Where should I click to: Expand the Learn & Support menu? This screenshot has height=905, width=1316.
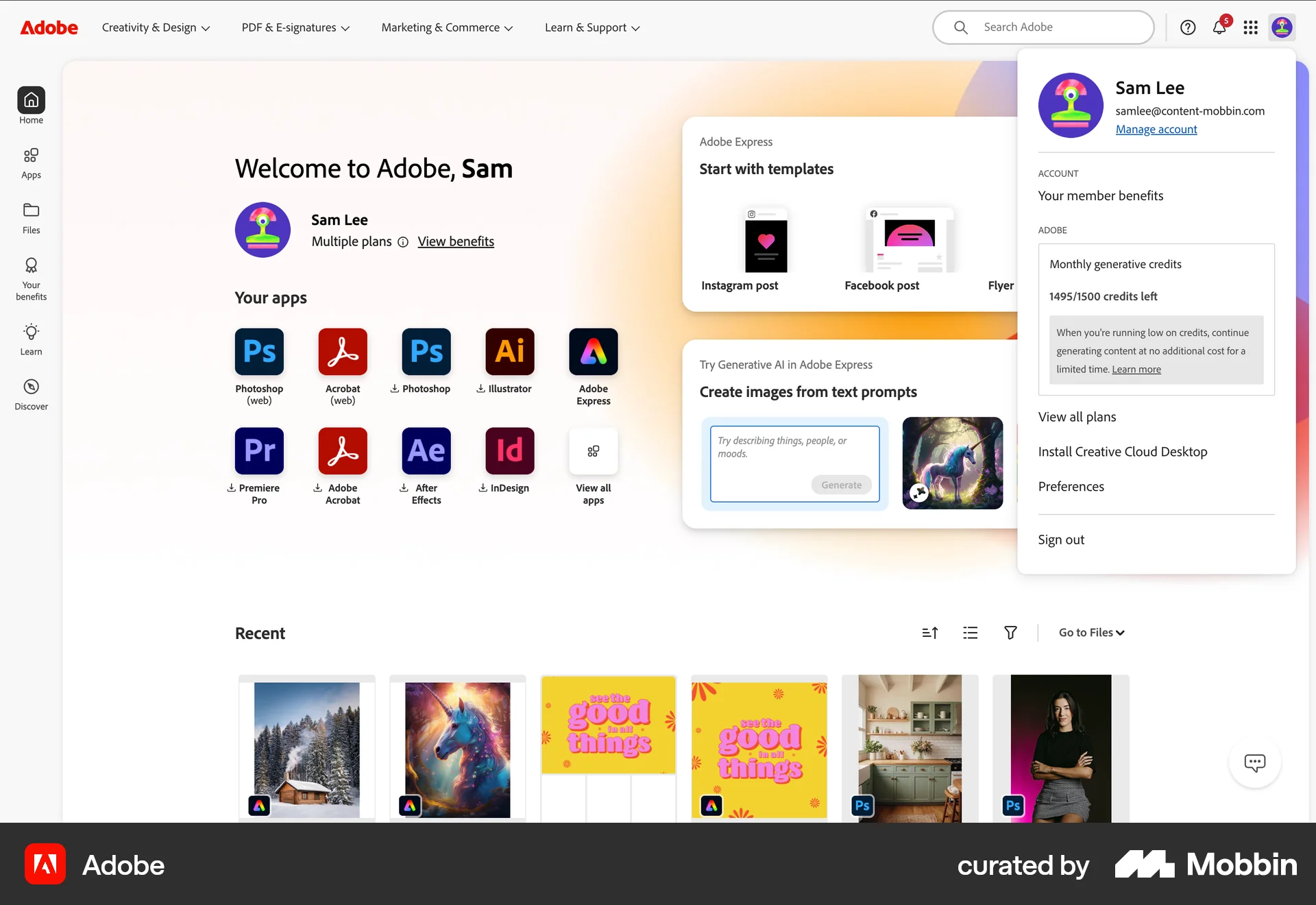pyautogui.click(x=591, y=27)
